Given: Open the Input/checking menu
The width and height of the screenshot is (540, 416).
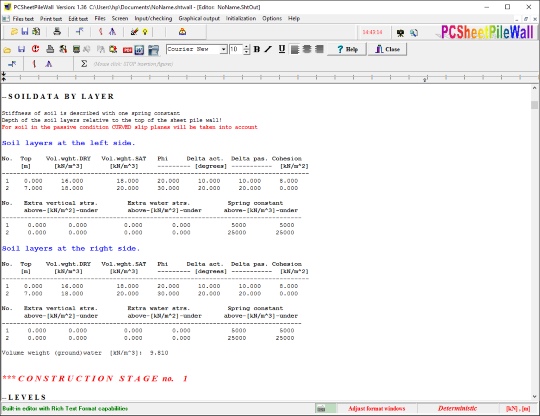Looking at the screenshot, I should coord(153,19).
